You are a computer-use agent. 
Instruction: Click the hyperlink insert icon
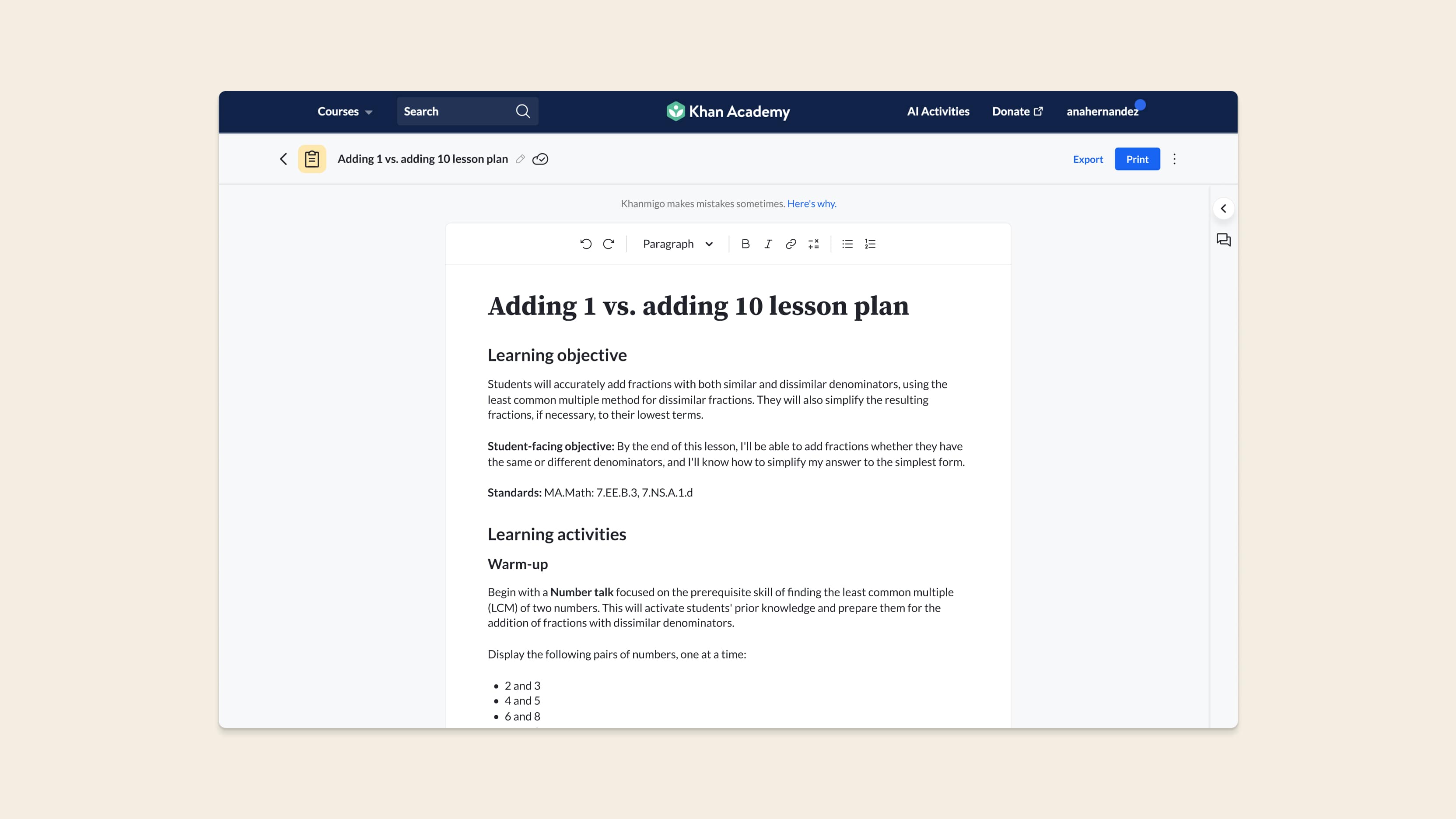point(791,243)
